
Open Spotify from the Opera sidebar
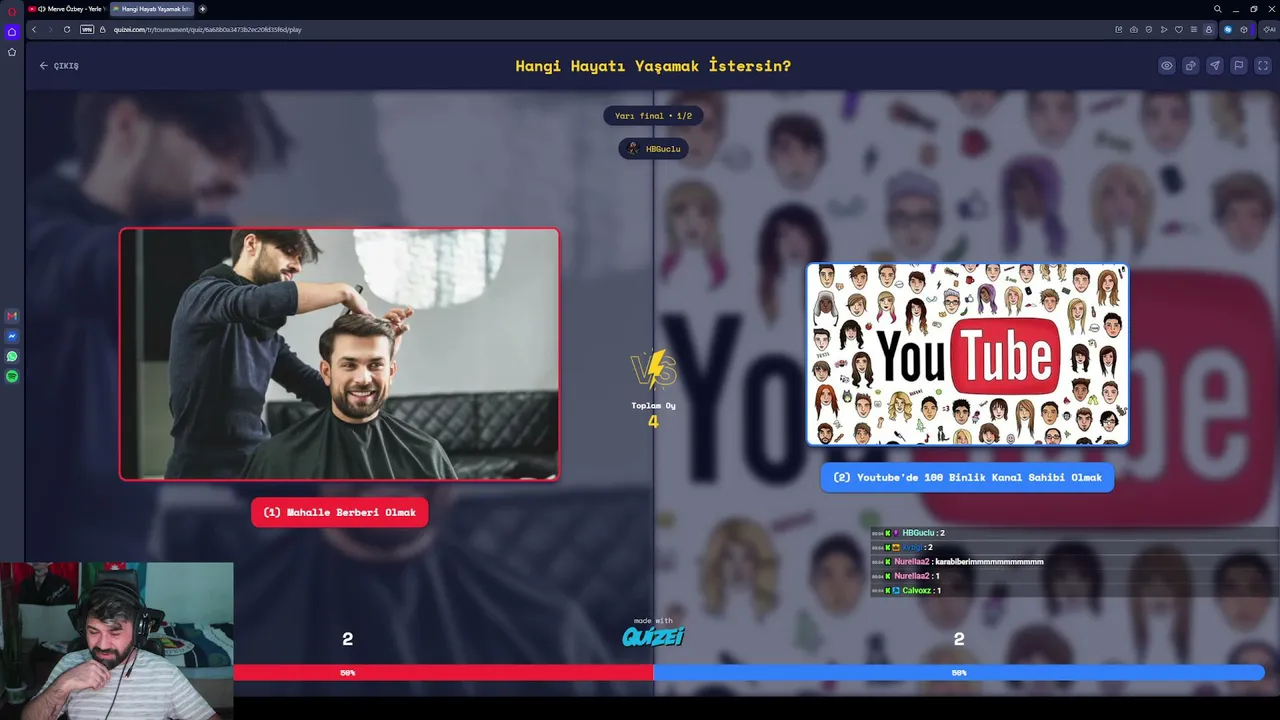click(12, 376)
